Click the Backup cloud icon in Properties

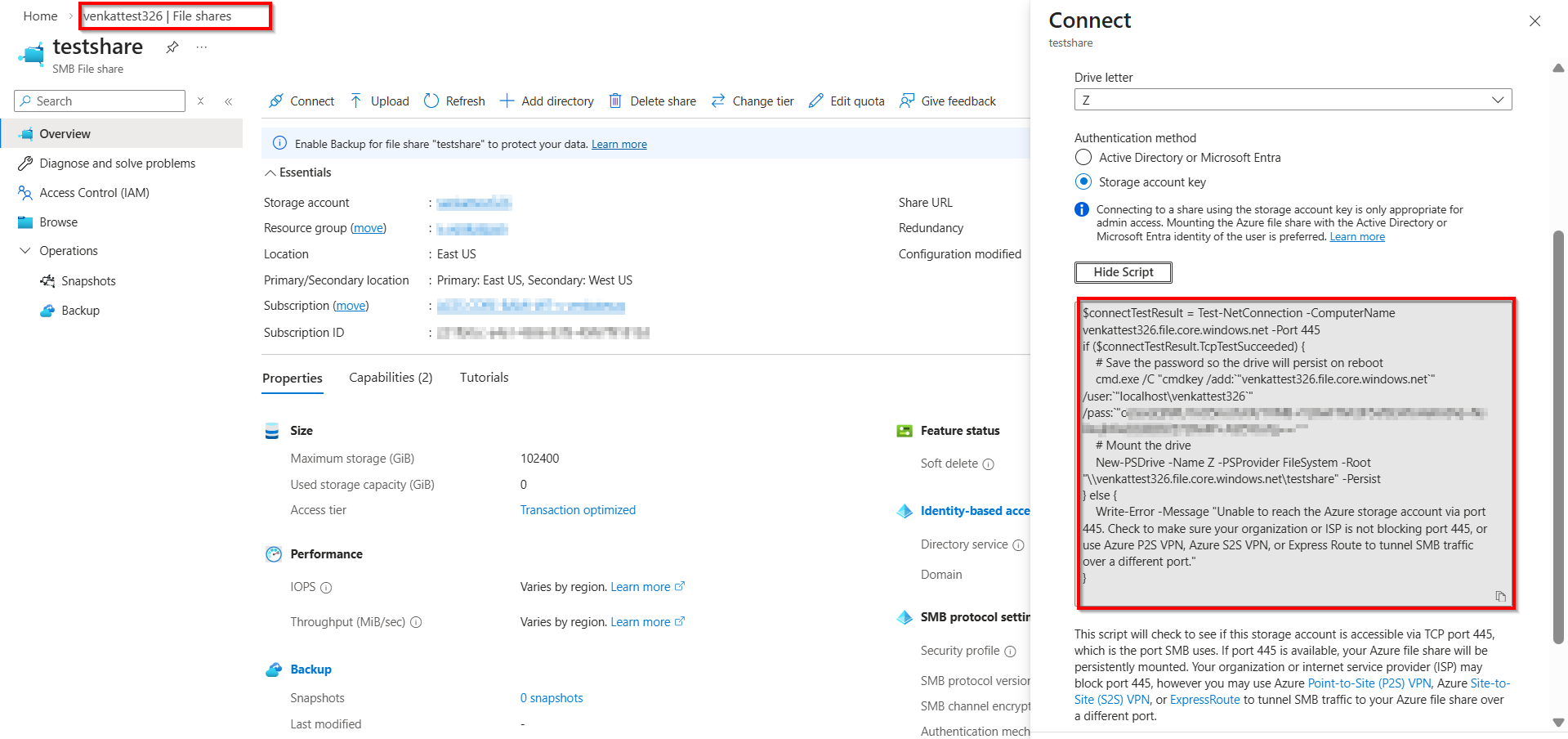[x=274, y=670]
